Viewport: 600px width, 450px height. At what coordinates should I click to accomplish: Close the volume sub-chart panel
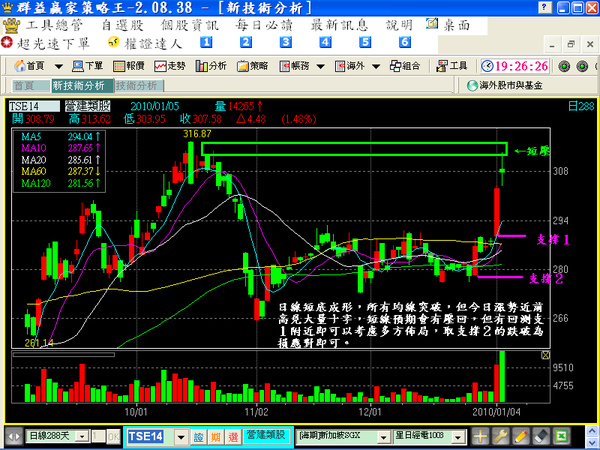(545, 355)
